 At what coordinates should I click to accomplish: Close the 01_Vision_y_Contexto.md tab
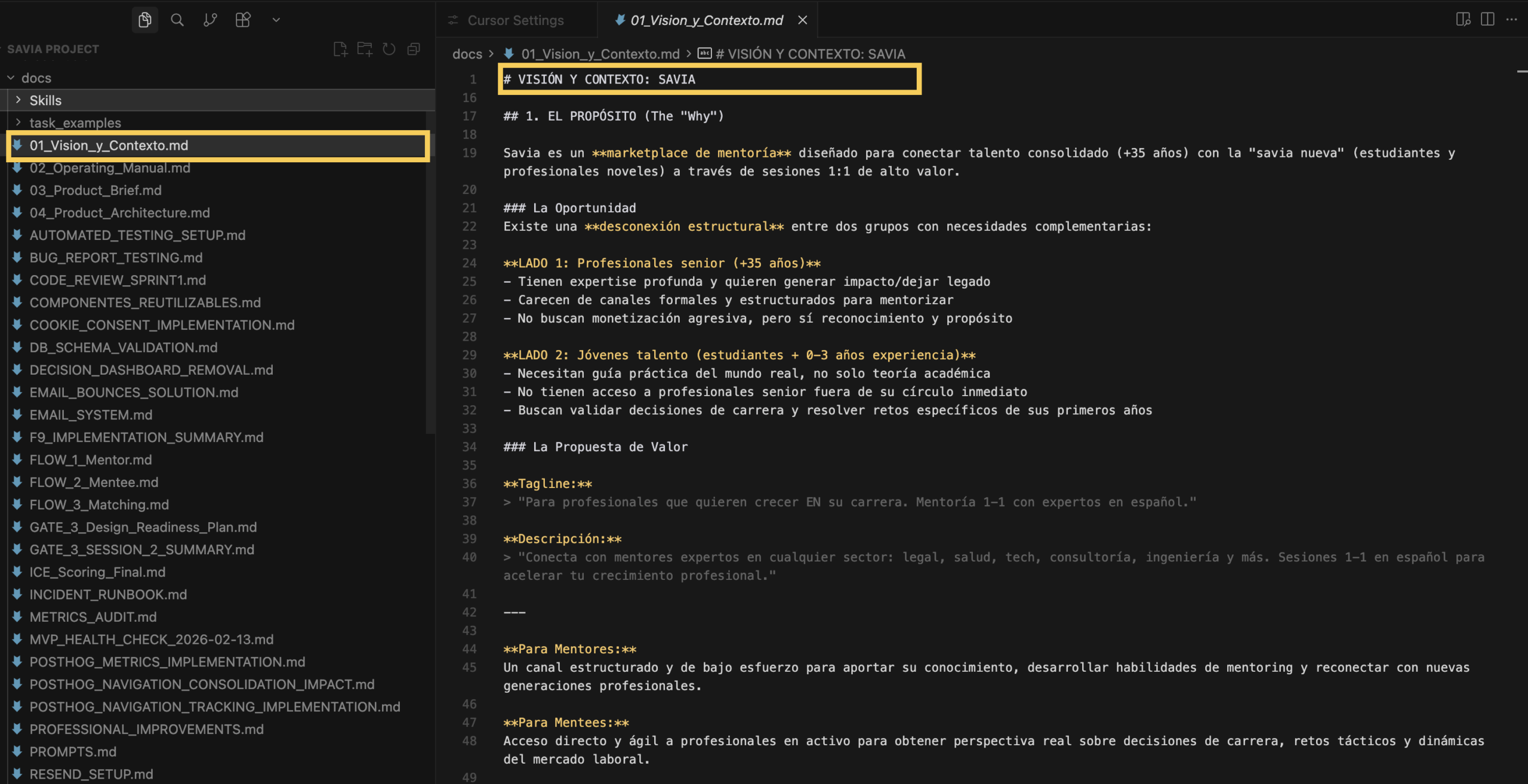coord(803,20)
